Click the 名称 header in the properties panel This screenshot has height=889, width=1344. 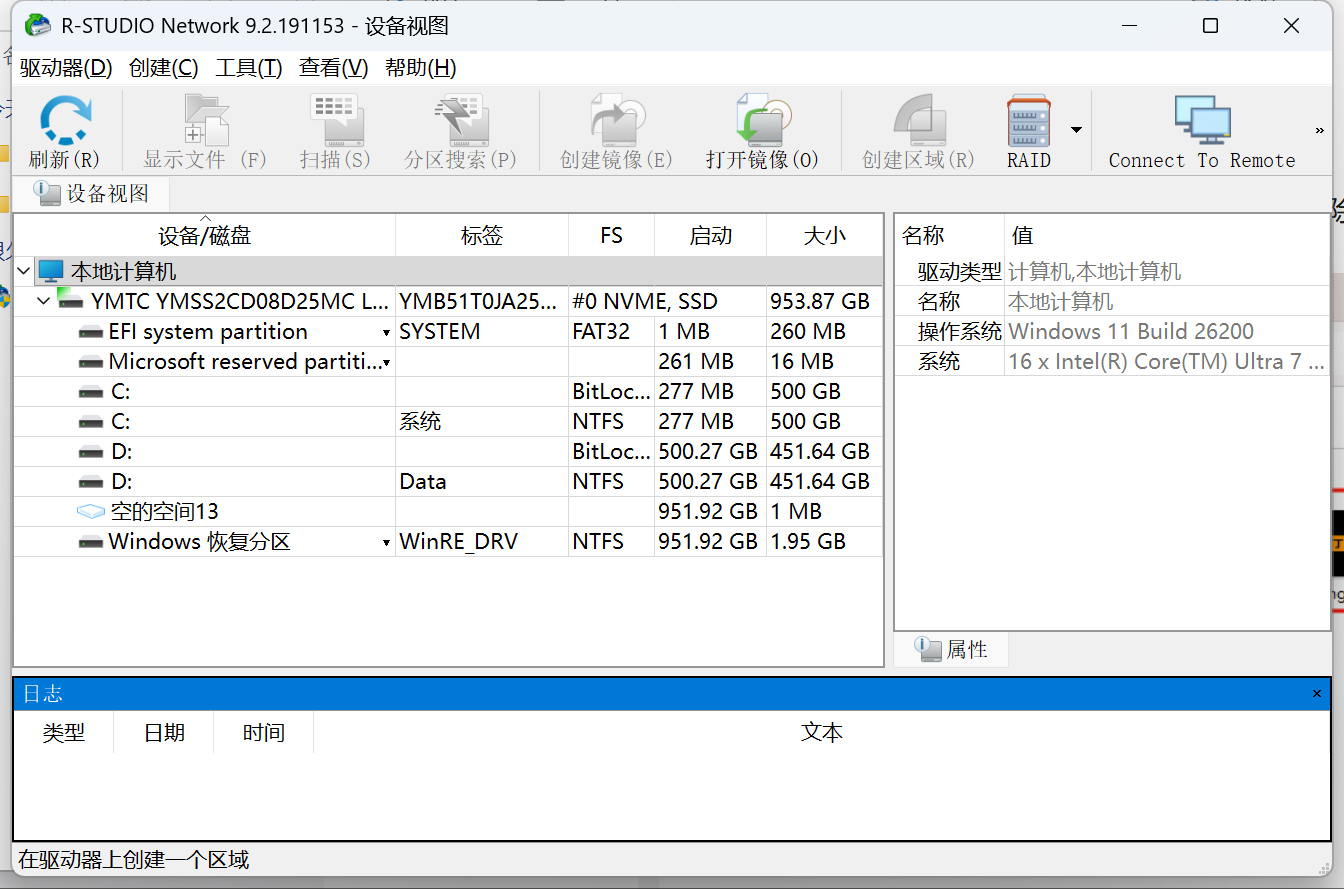(950, 236)
